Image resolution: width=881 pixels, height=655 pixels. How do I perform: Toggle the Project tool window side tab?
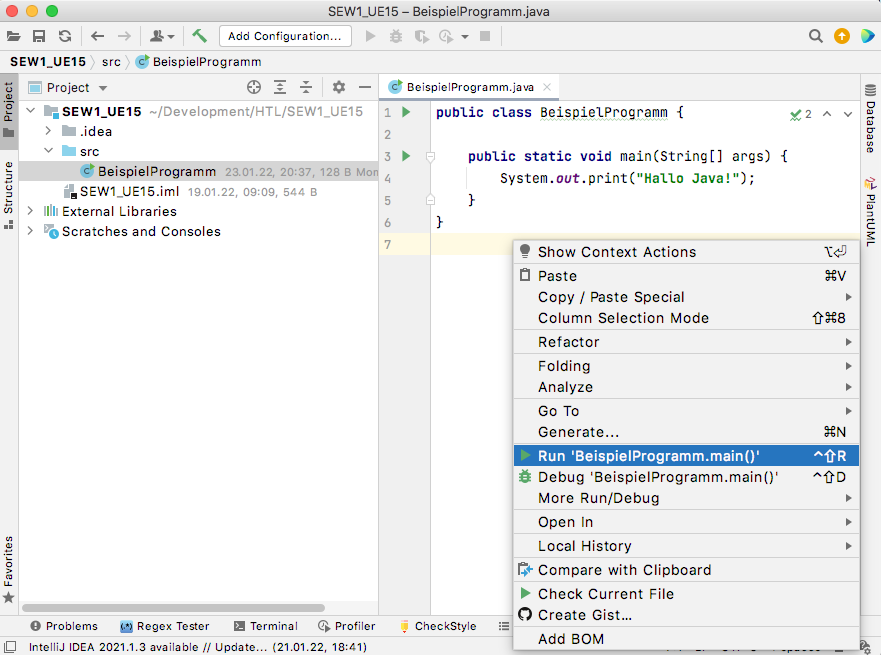[8, 110]
